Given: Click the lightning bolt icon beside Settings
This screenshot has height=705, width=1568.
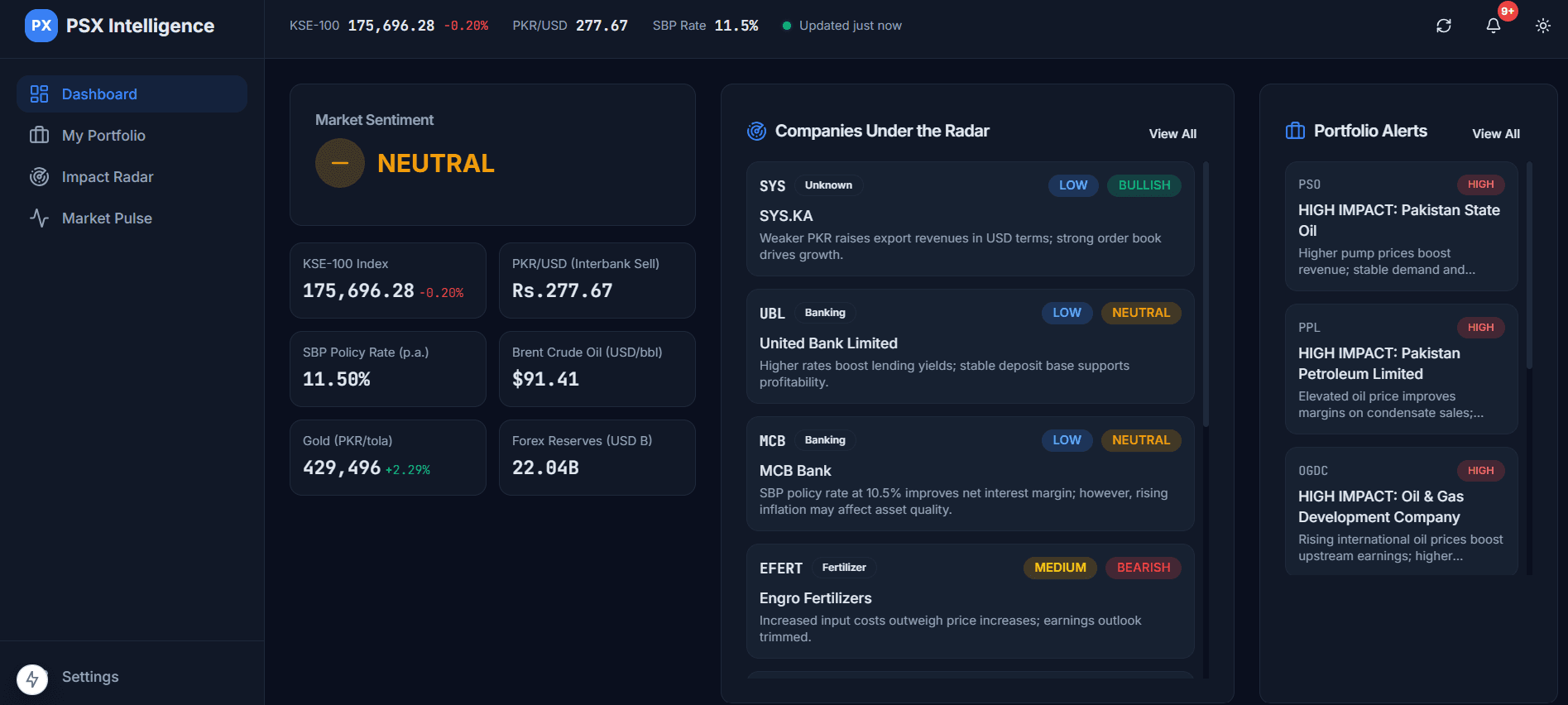Looking at the screenshot, I should point(32,680).
